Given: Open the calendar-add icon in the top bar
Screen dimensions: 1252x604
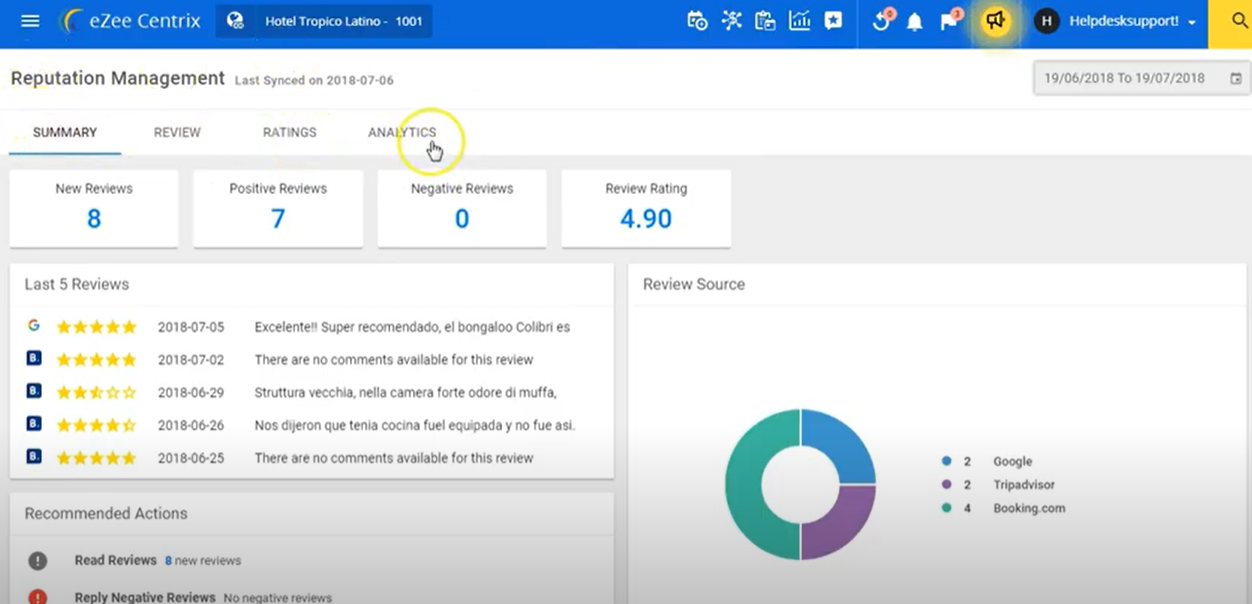Looking at the screenshot, I should pyautogui.click(x=698, y=21).
